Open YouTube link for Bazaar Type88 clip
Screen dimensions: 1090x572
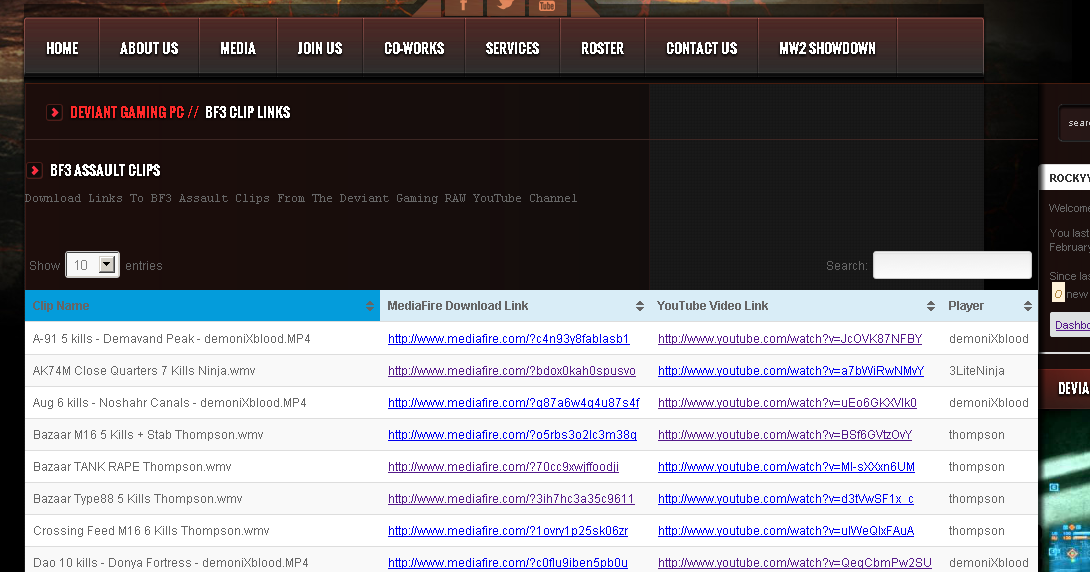point(786,498)
